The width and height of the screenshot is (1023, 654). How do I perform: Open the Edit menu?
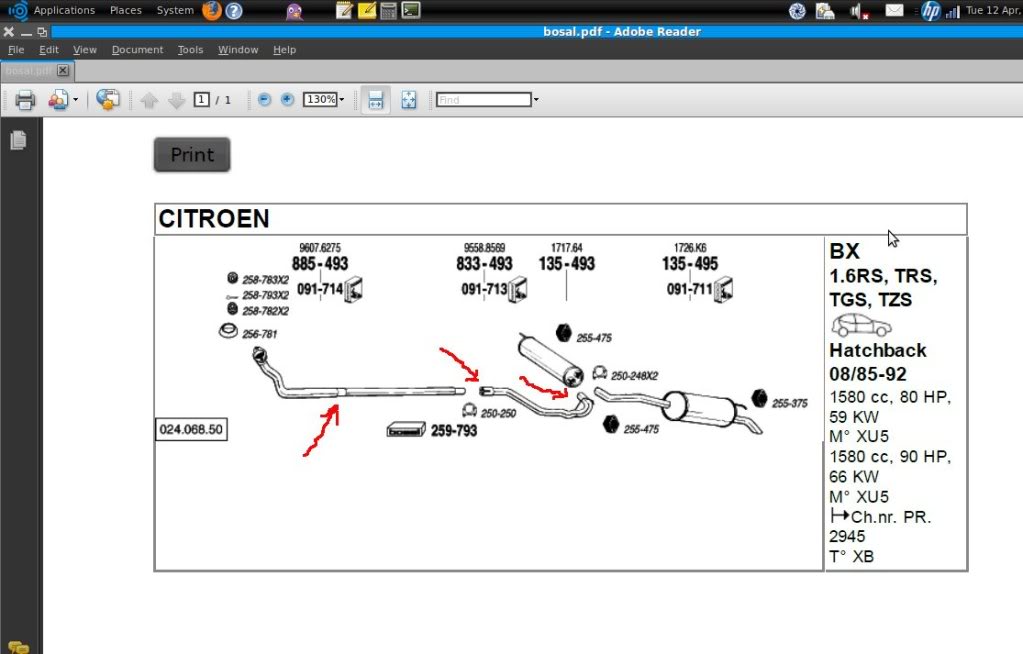(48, 50)
